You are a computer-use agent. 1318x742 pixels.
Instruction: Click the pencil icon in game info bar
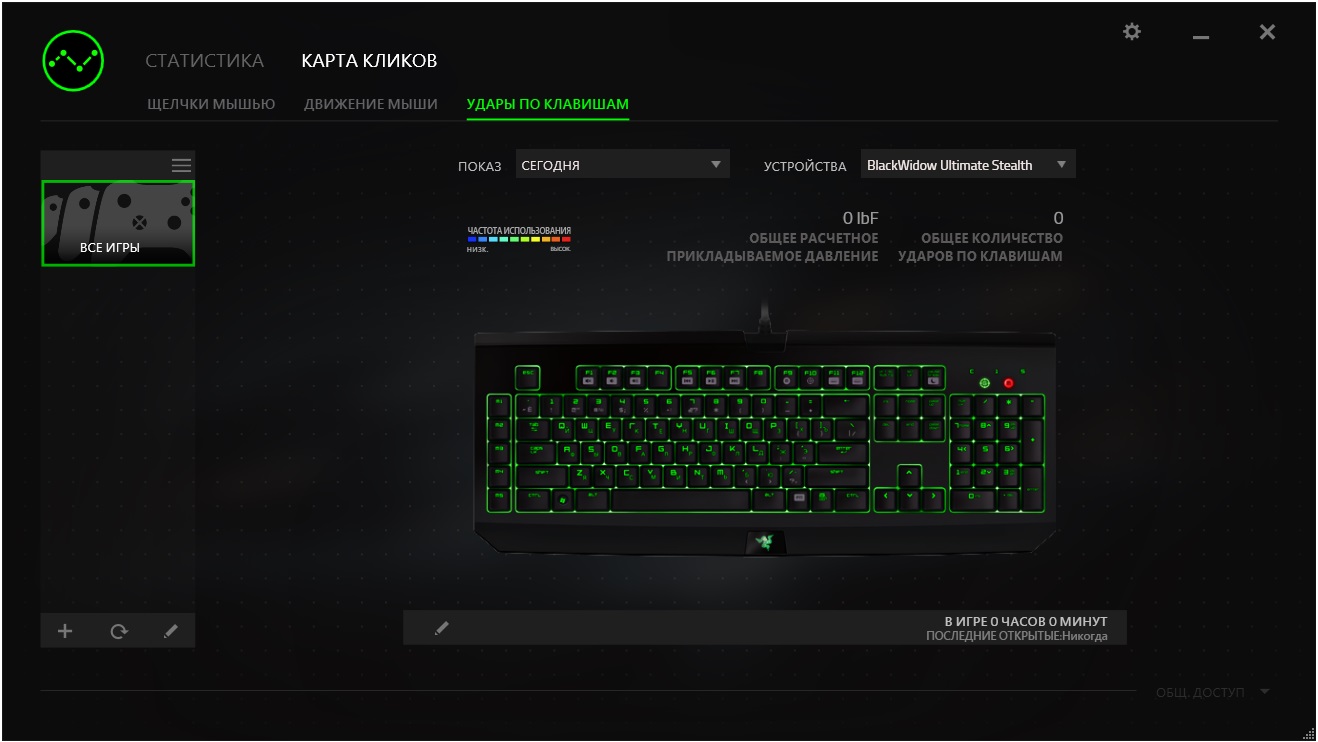coord(442,628)
